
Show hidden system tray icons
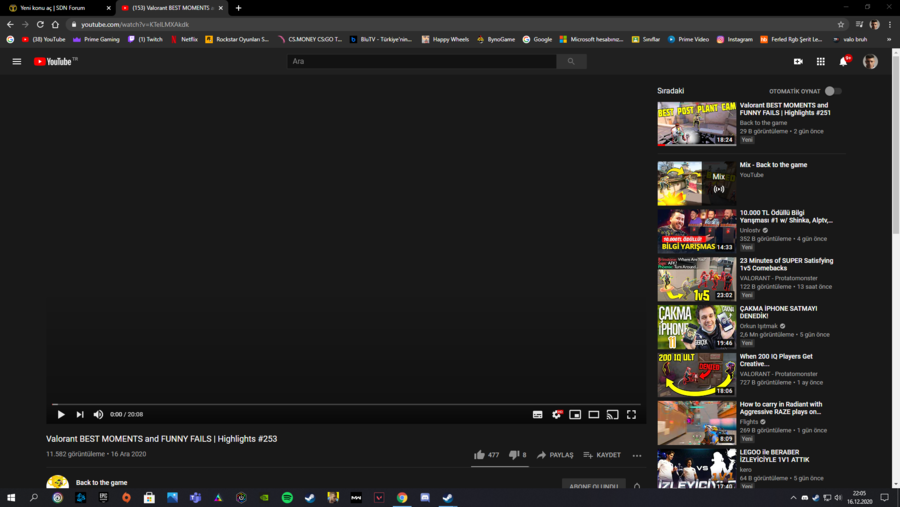pyautogui.click(x=793, y=497)
